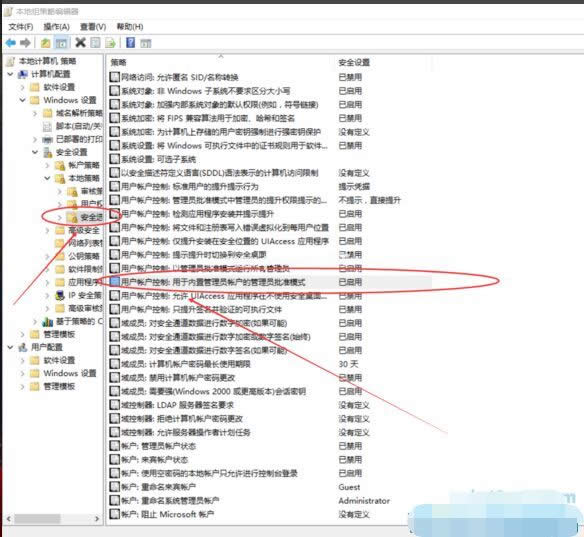Screen dimensions: 584x537
Task: Click the 帐户策略 folder icon
Action: (60, 165)
